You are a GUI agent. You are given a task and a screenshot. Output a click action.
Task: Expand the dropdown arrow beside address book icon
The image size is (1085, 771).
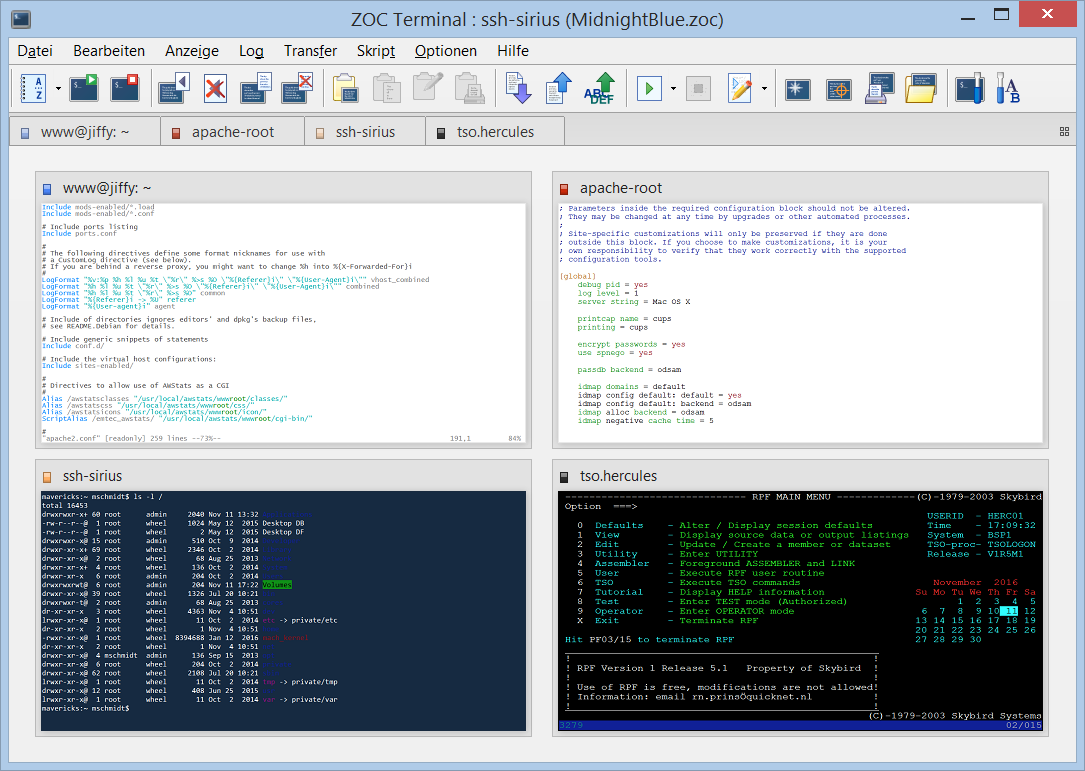[x=58, y=88]
